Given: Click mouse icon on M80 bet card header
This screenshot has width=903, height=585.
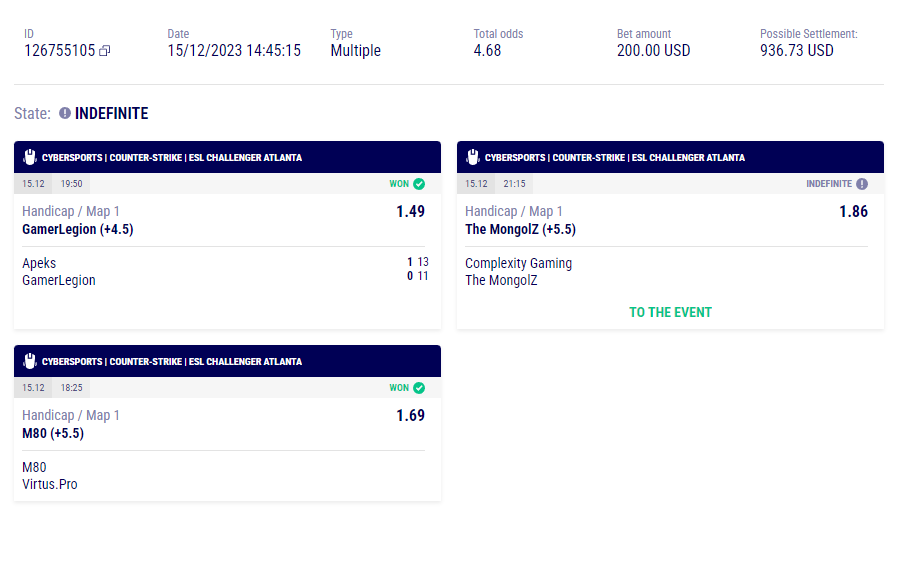Looking at the screenshot, I should (29, 361).
